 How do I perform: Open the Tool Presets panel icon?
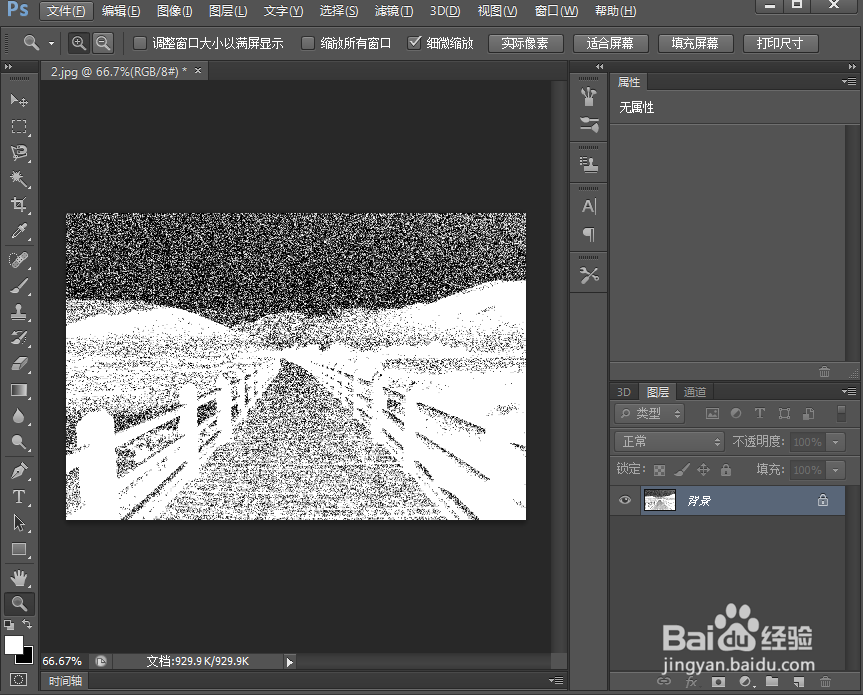click(x=589, y=275)
